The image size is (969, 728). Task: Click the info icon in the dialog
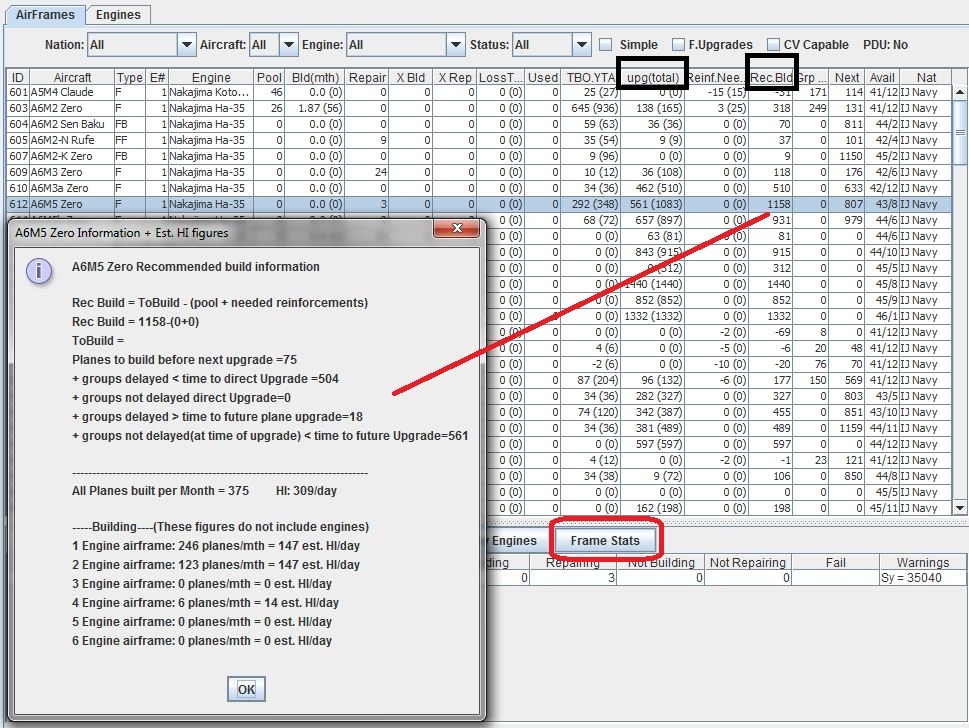pyautogui.click(x=38, y=271)
